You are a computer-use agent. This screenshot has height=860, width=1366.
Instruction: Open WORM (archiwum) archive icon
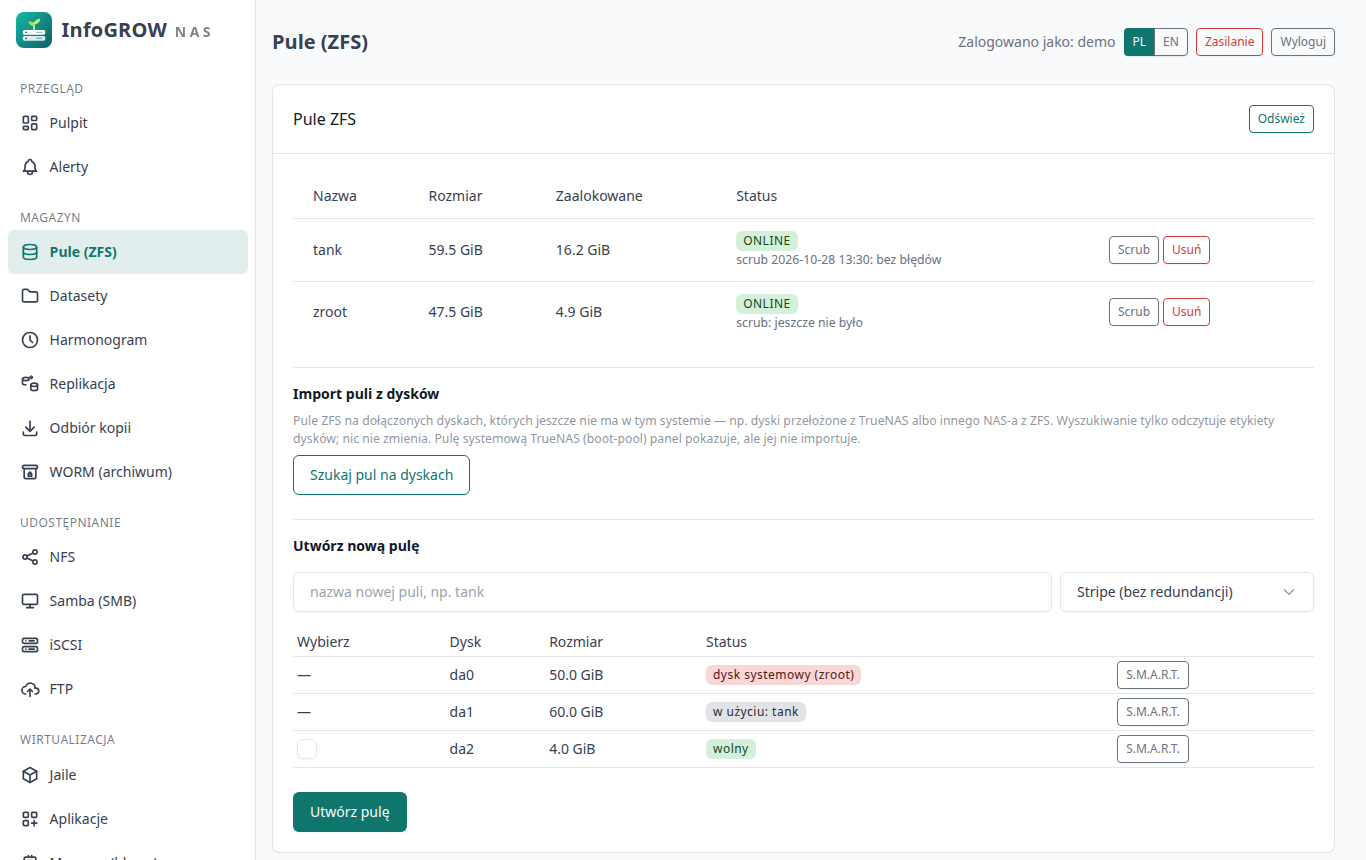coord(30,472)
